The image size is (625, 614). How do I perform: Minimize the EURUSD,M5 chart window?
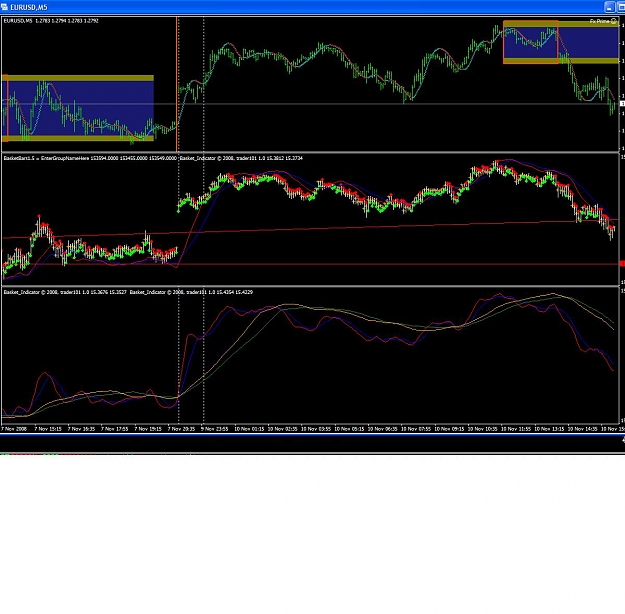tap(609, 7)
